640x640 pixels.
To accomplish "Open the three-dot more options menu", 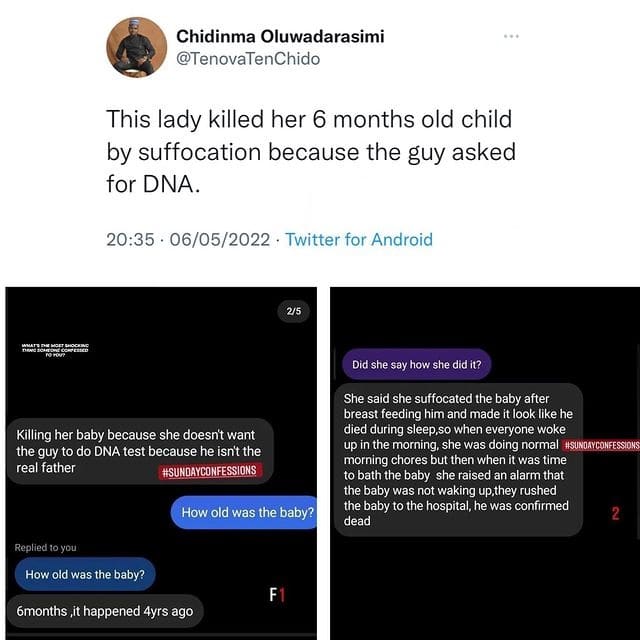I will [512, 37].
